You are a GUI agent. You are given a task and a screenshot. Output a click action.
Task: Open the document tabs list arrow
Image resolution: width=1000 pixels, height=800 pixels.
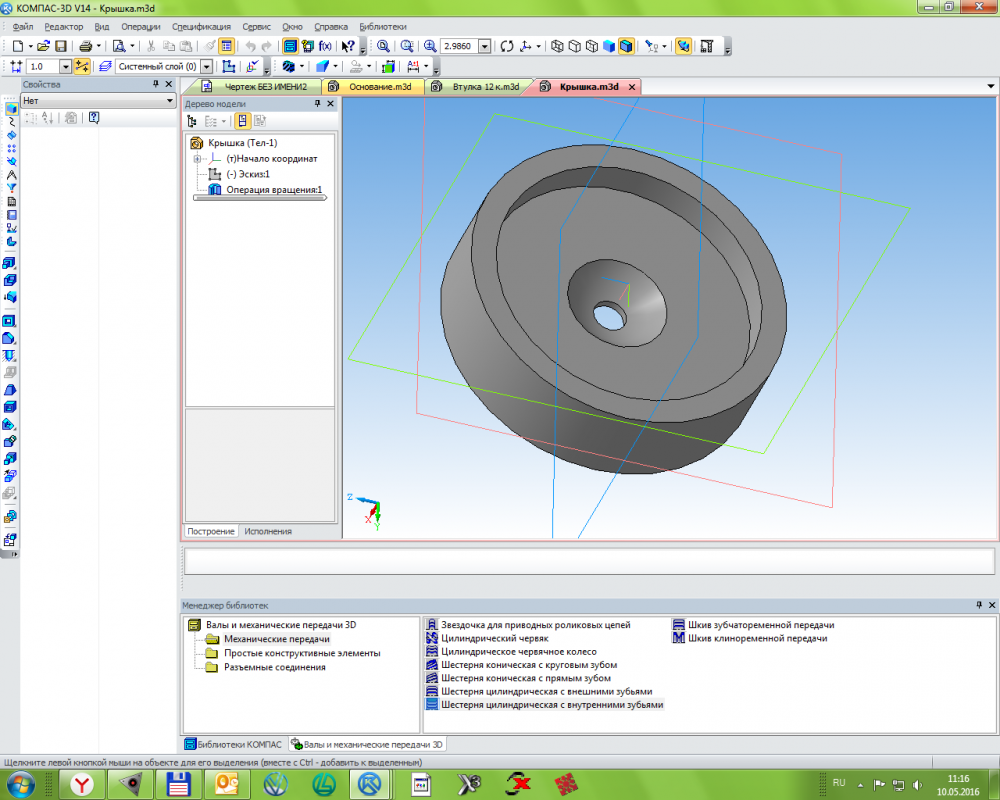point(990,86)
